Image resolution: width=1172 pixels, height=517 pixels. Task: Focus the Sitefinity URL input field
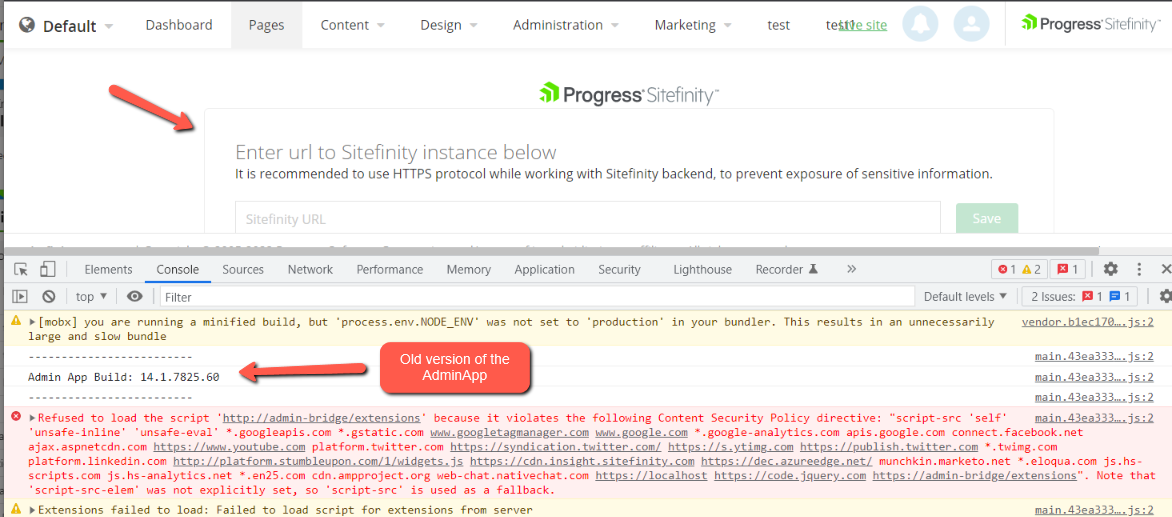coord(587,220)
